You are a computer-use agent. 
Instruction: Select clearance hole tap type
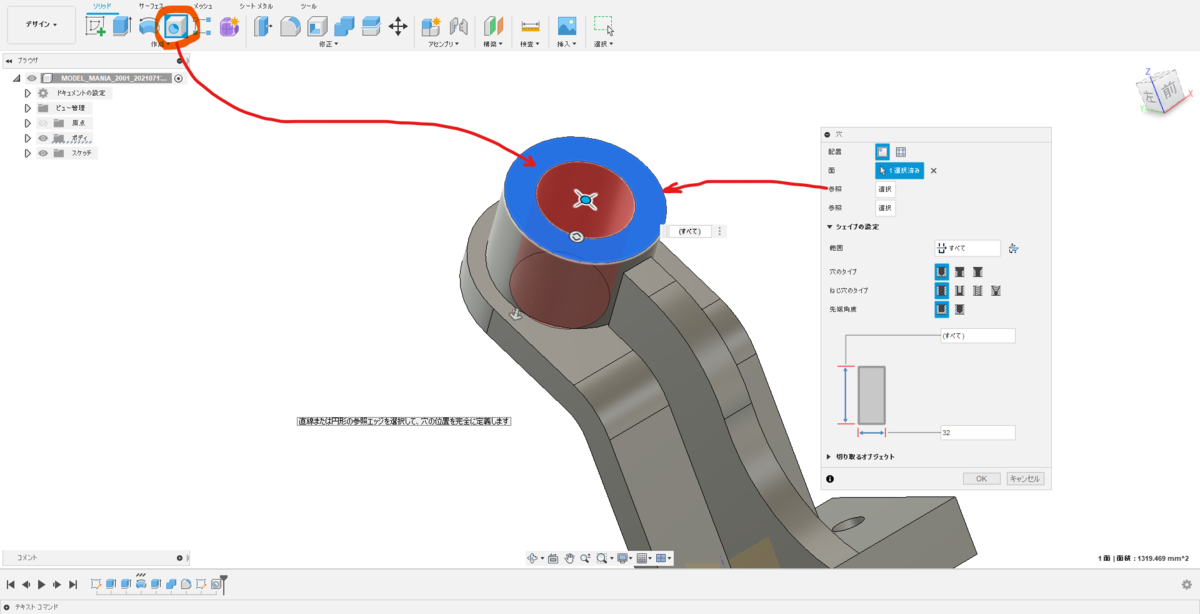(960, 291)
